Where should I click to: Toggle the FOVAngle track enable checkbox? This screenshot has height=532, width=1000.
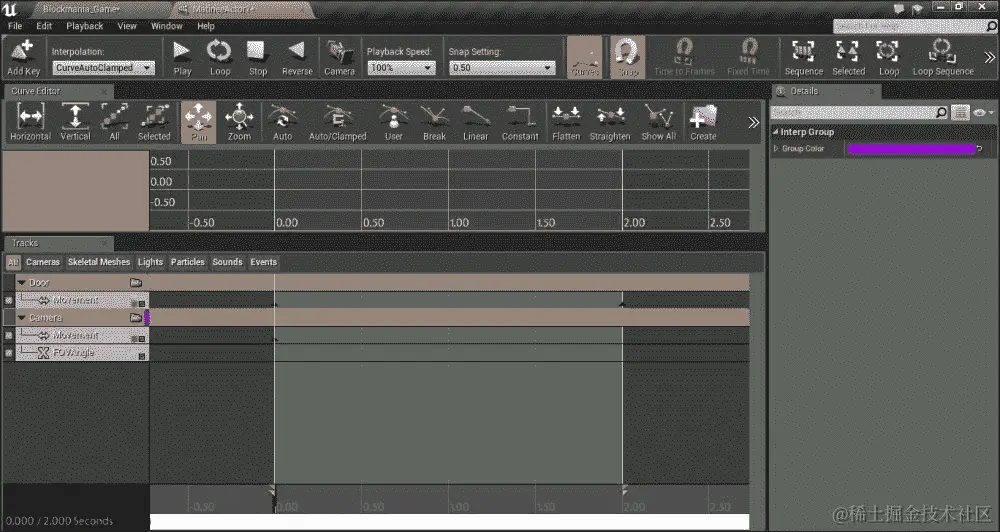(8, 353)
